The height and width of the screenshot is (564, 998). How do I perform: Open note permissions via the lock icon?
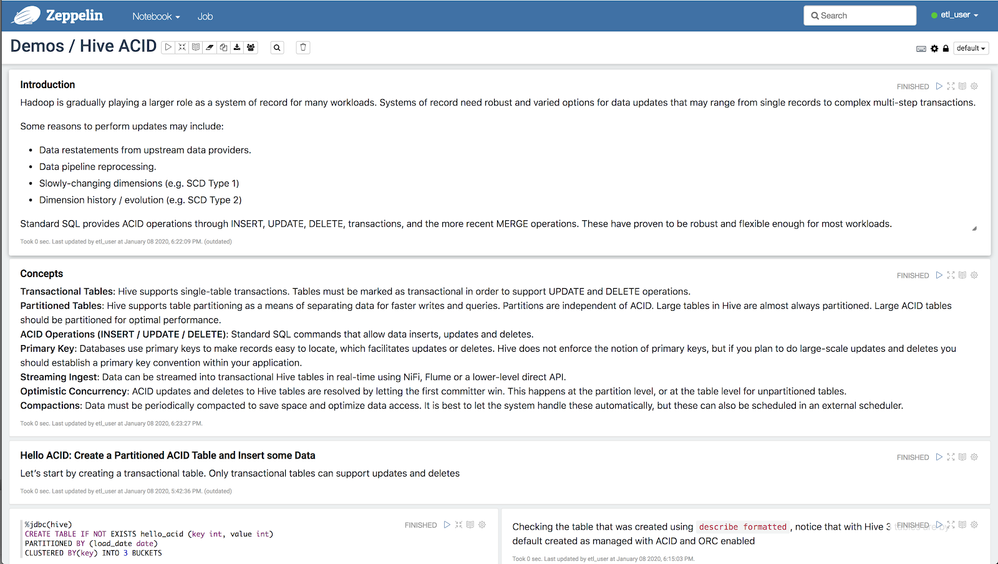tap(946, 48)
